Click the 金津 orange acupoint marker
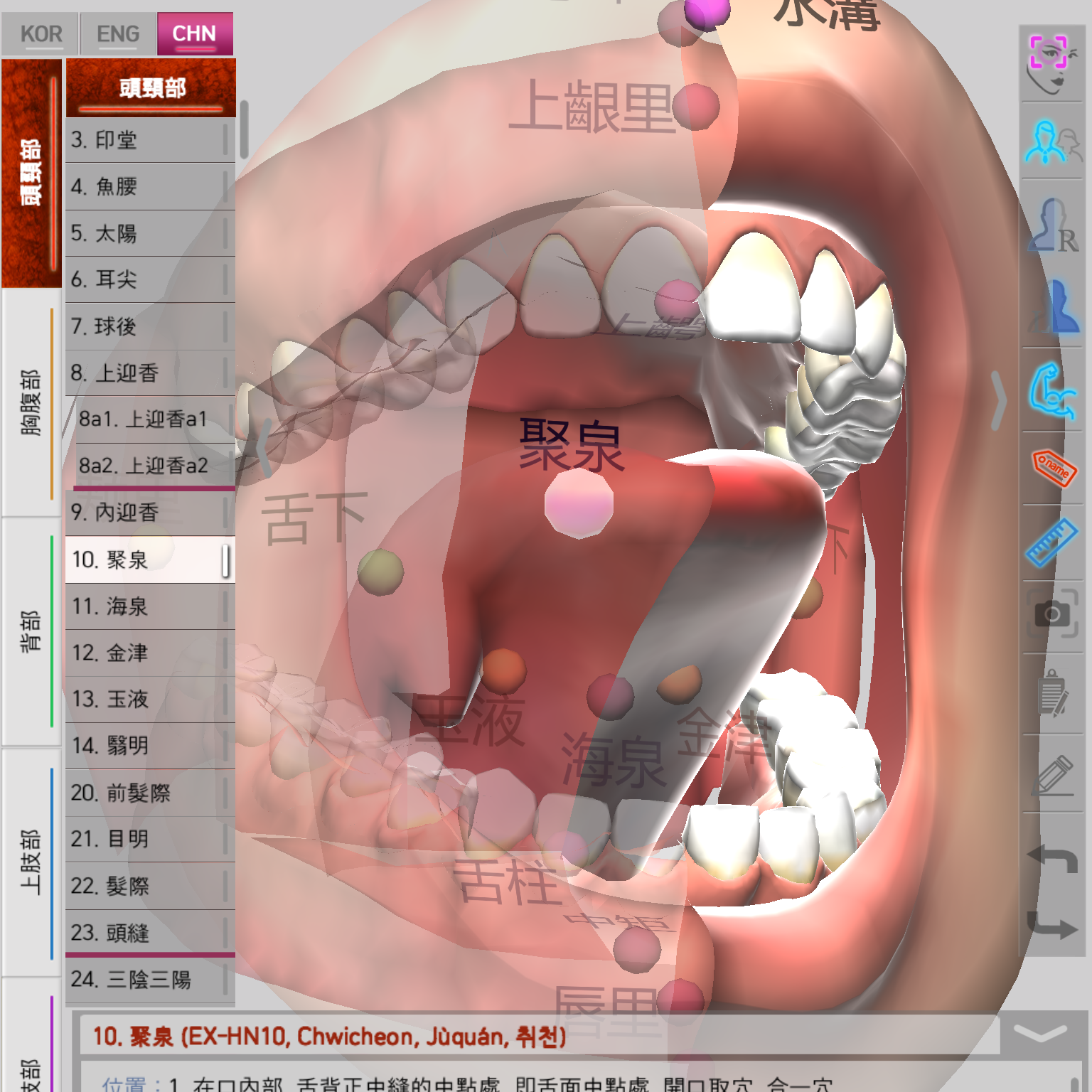The image size is (1092, 1092). pyautogui.click(x=680, y=684)
